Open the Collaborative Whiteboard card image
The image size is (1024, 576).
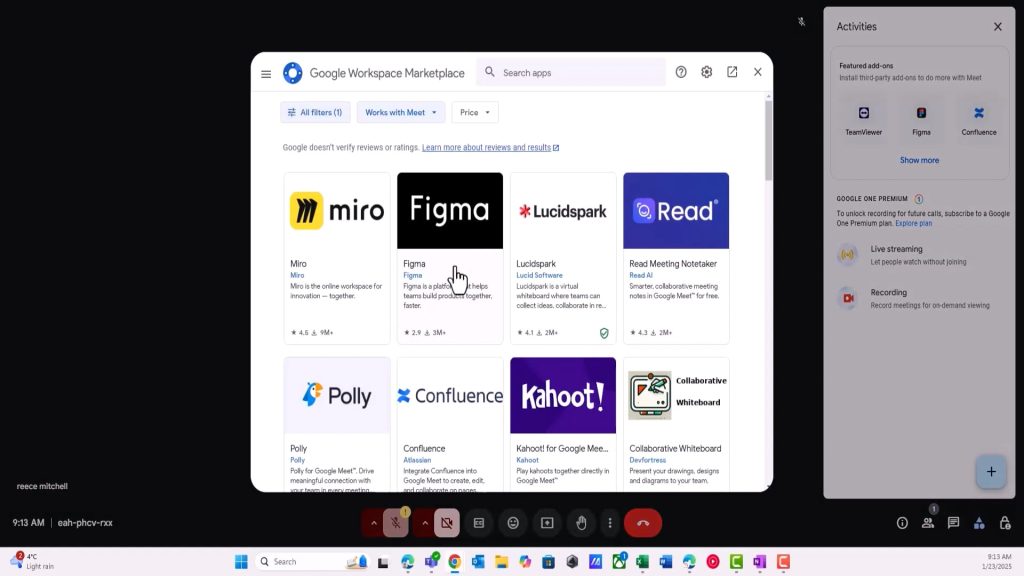(x=676, y=395)
